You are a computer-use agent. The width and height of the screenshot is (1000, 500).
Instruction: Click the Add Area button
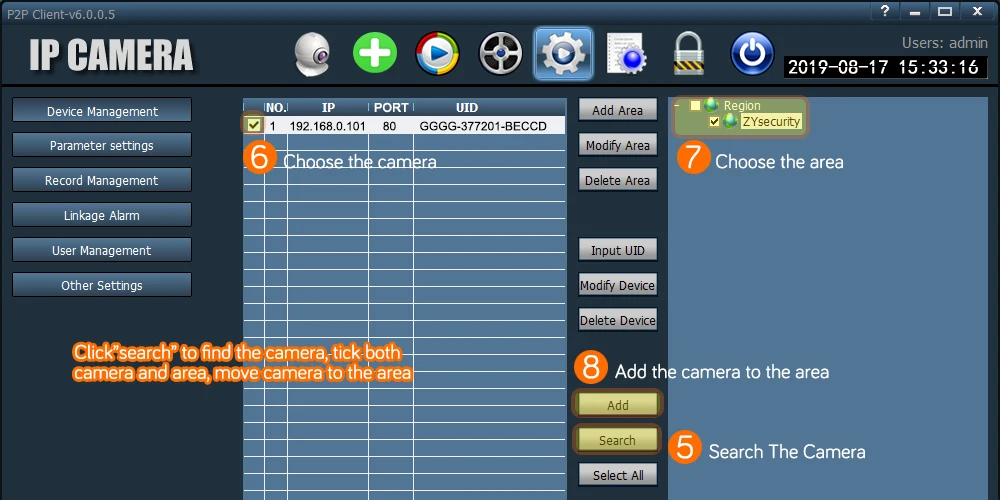tap(617, 110)
